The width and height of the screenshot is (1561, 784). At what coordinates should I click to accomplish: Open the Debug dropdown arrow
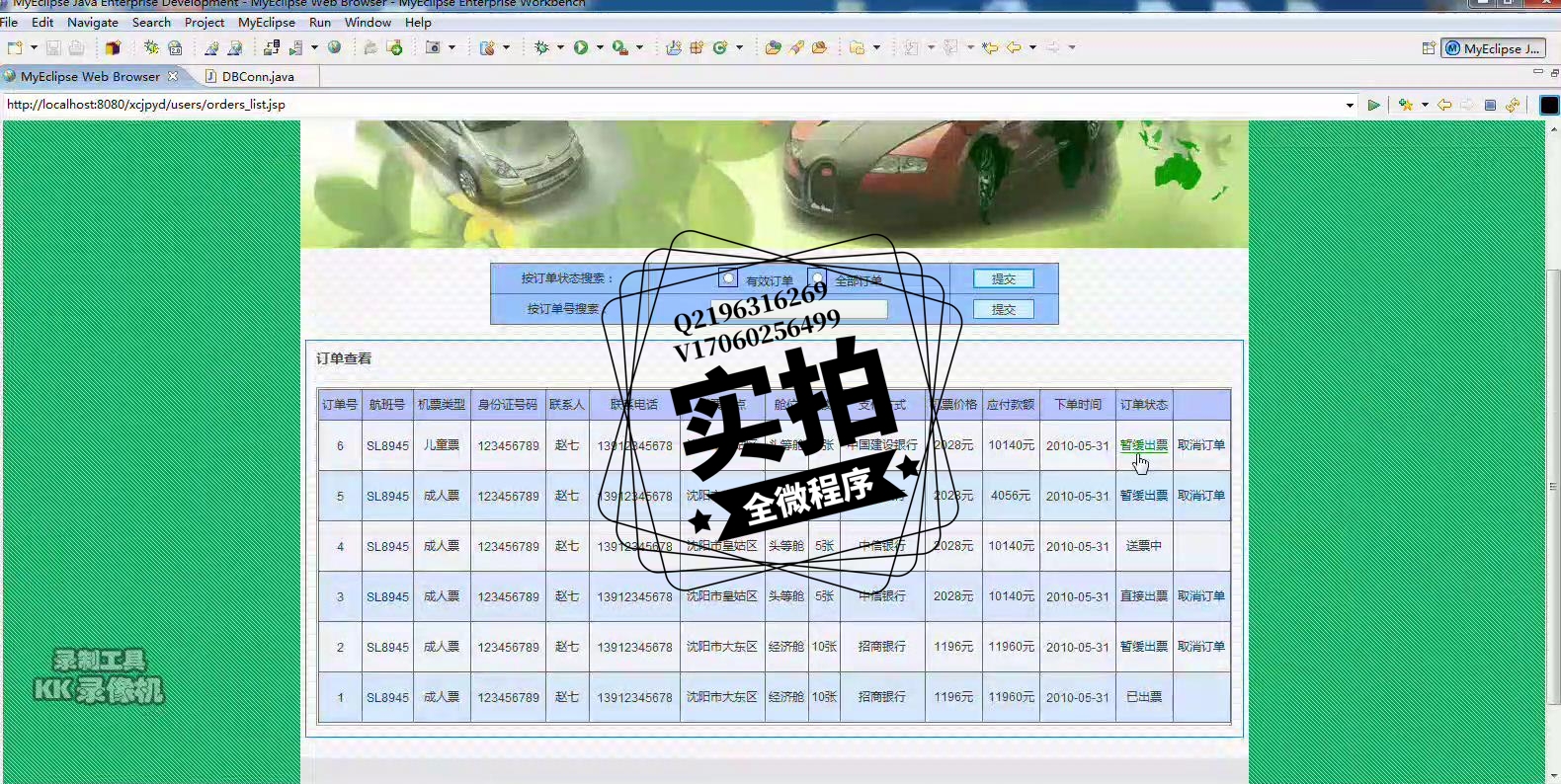(560, 47)
